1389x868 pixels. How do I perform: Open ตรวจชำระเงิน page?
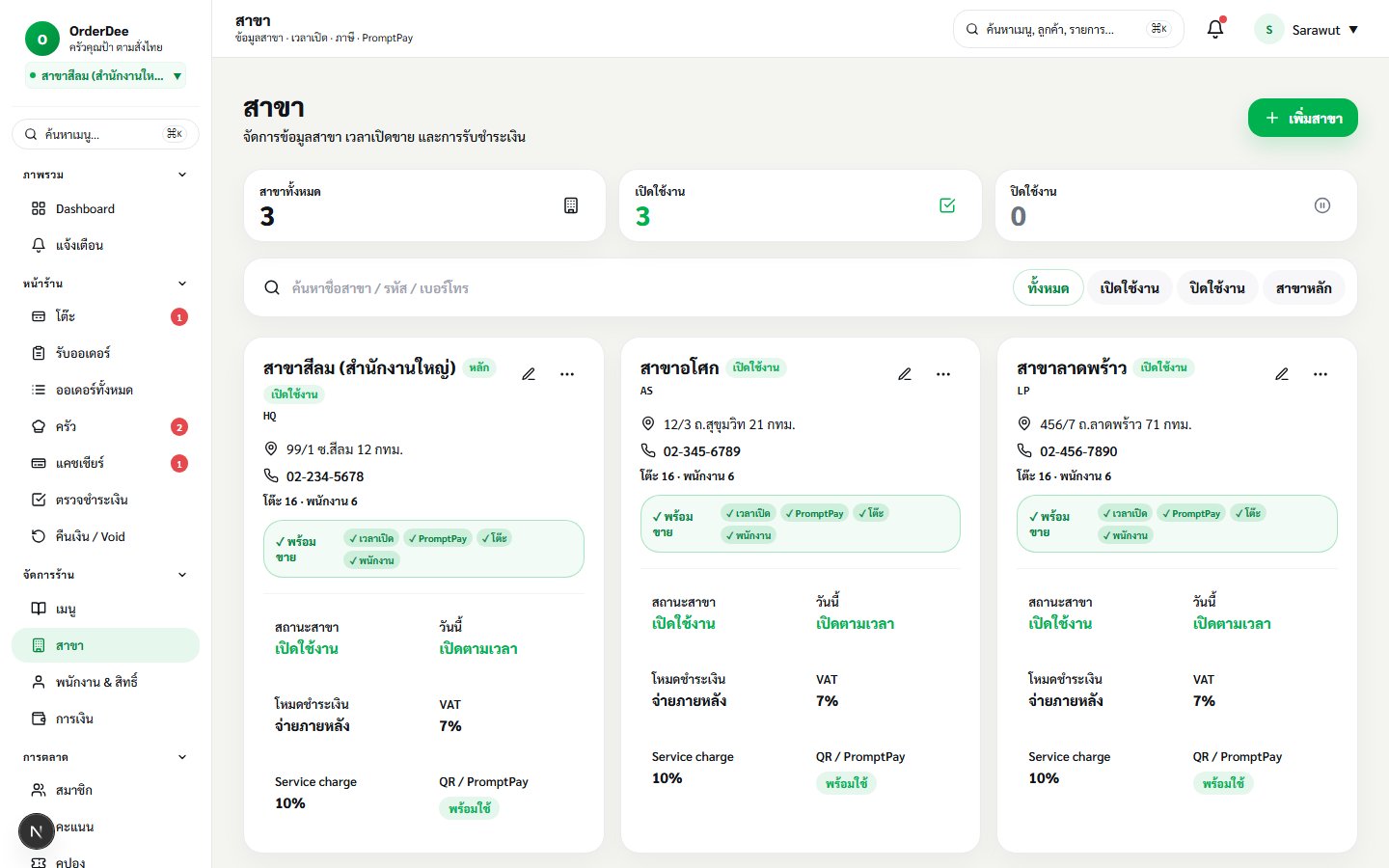coord(105,500)
